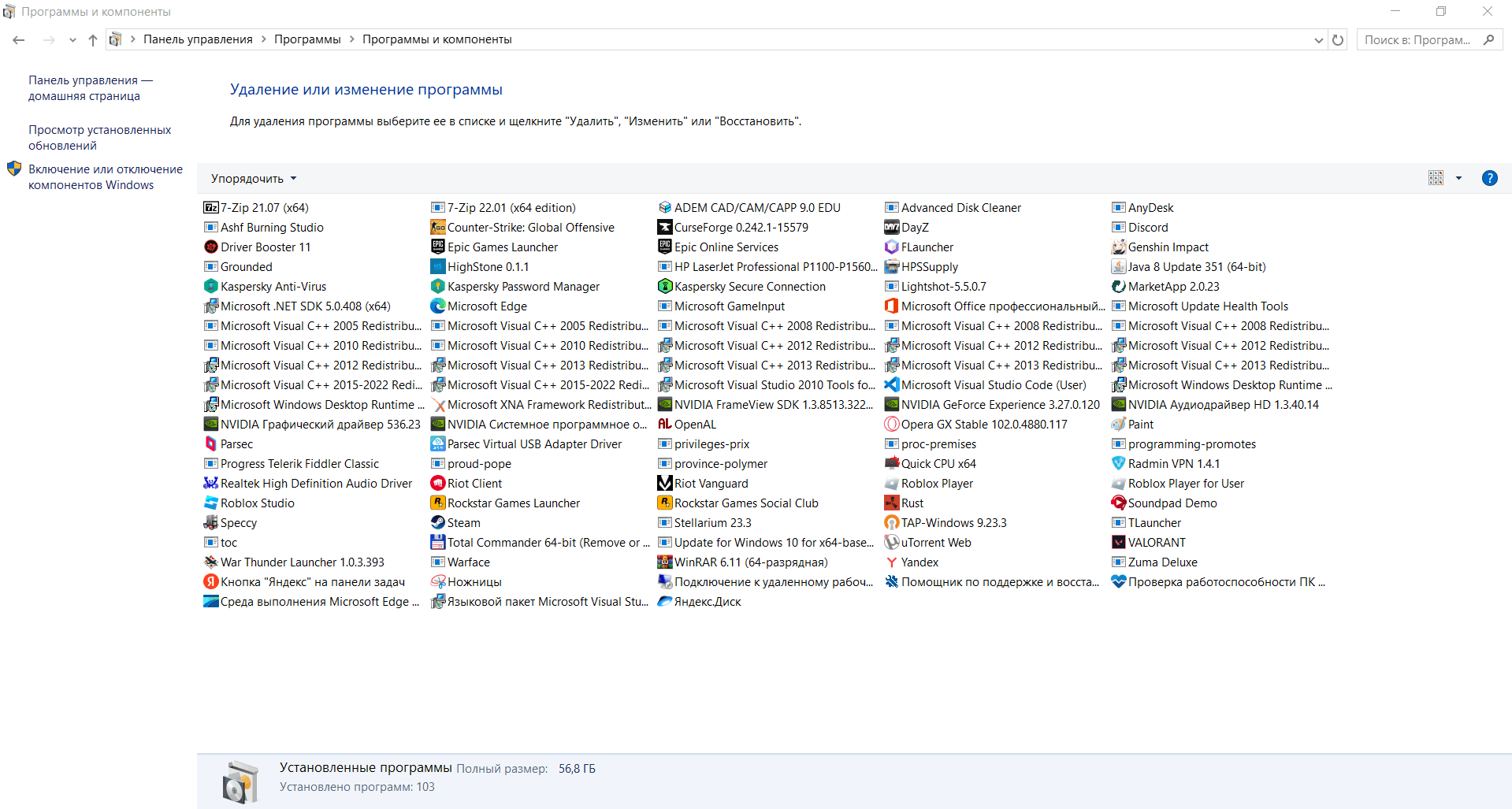The image size is (1512, 809).
Task: Change view using the view icon button
Action: [x=1436, y=178]
